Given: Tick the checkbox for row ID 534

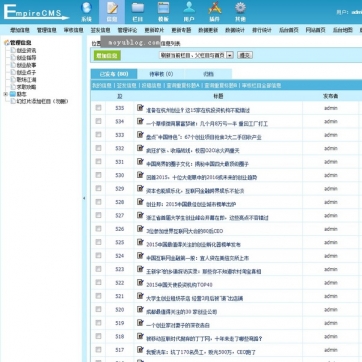Looking at the screenshot, I should (98, 121).
